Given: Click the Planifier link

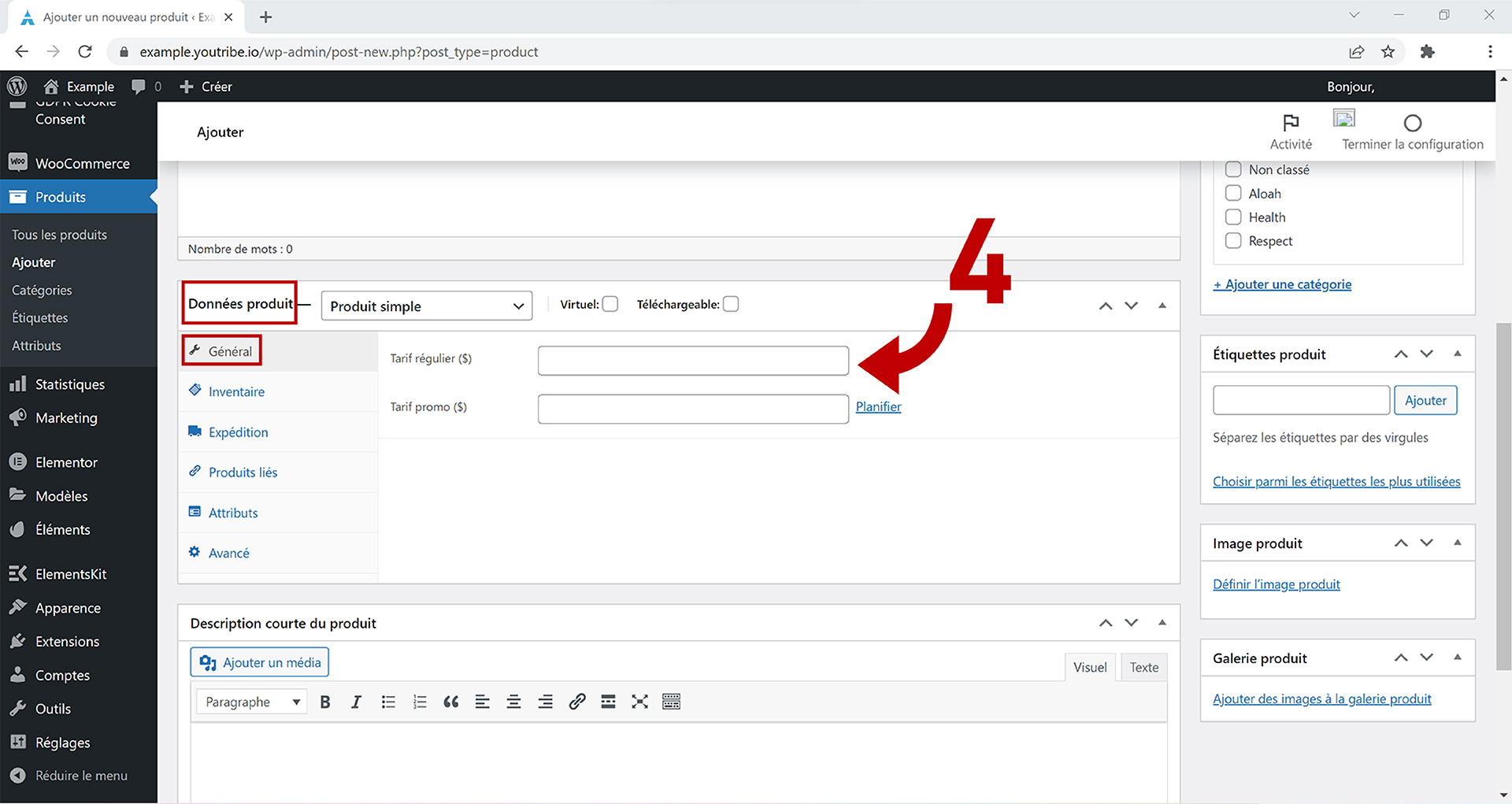Looking at the screenshot, I should click(x=878, y=407).
